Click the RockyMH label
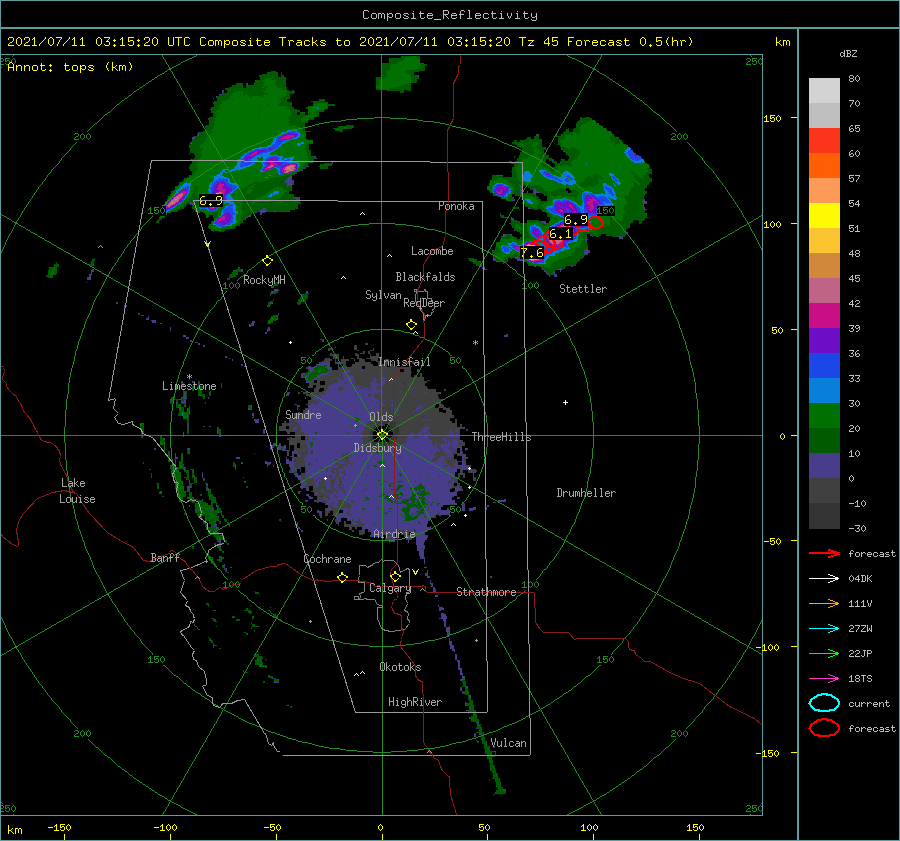The height and width of the screenshot is (841, 900). click(x=264, y=280)
